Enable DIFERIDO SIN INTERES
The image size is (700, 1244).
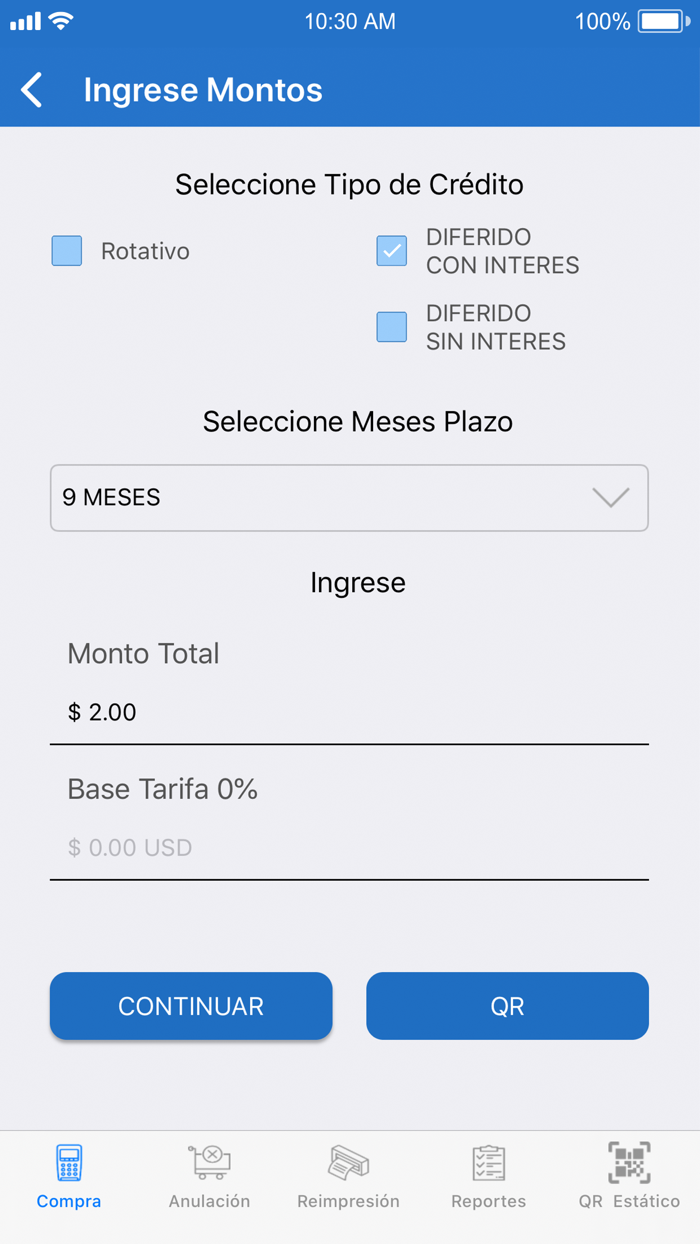pyautogui.click(x=390, y=327)
